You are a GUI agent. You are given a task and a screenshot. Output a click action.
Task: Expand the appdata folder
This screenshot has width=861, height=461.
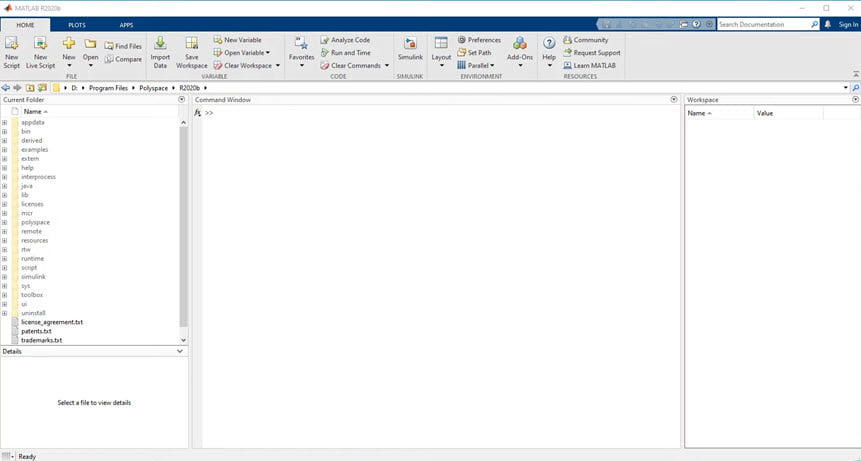tap(4, 122)
